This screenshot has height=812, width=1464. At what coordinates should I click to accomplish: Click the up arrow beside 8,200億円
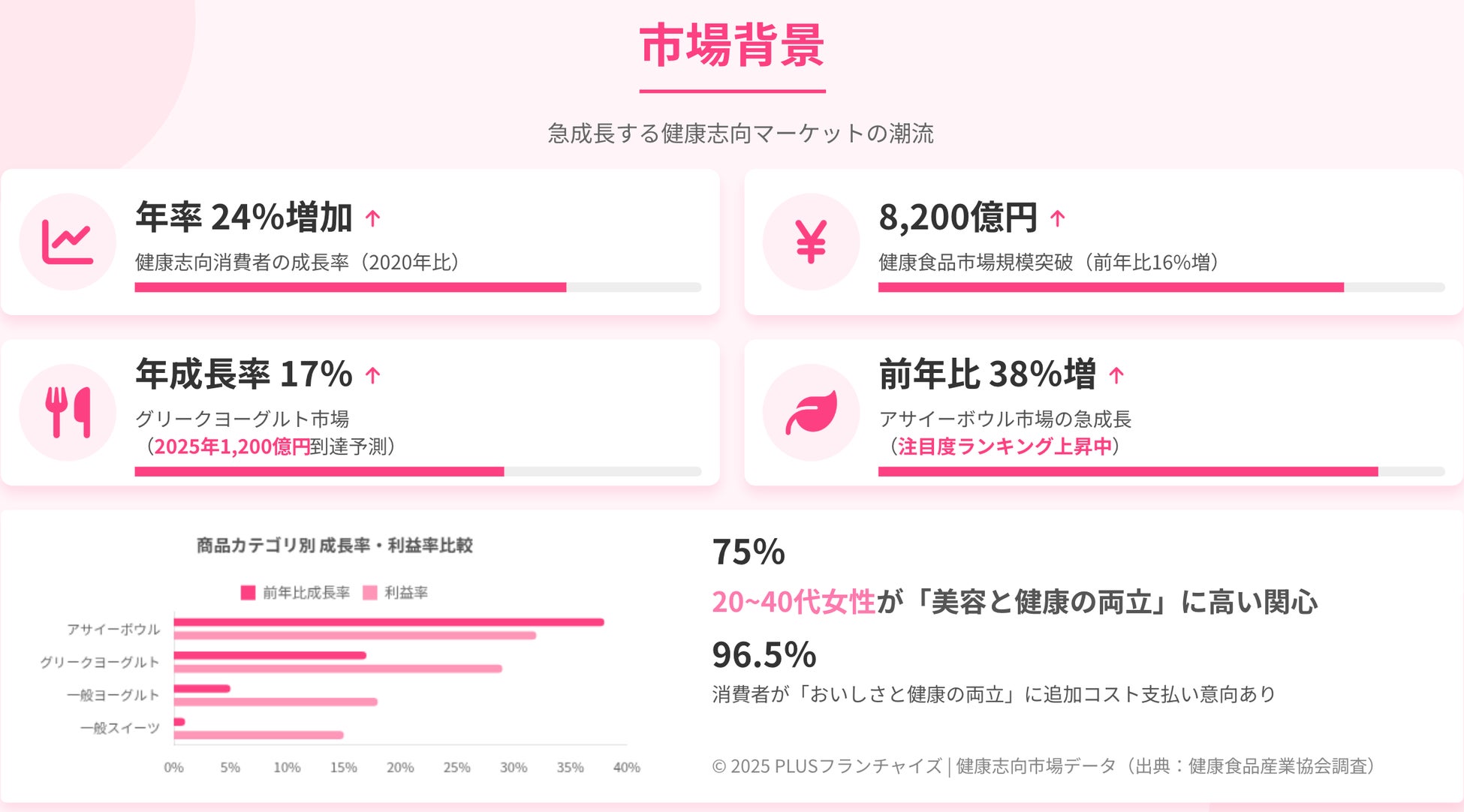pyautogui.click(x=1058, y=218)
